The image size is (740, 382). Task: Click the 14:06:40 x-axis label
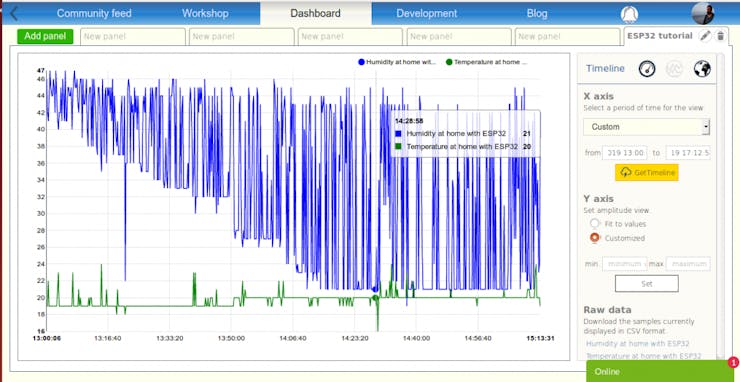(x=293, y=338)
